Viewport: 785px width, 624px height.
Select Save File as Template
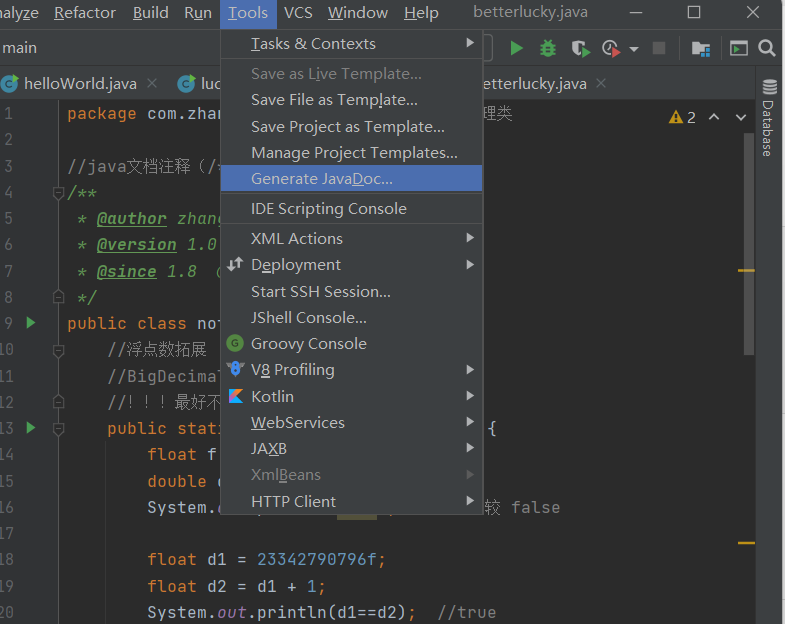coord(351,100)
